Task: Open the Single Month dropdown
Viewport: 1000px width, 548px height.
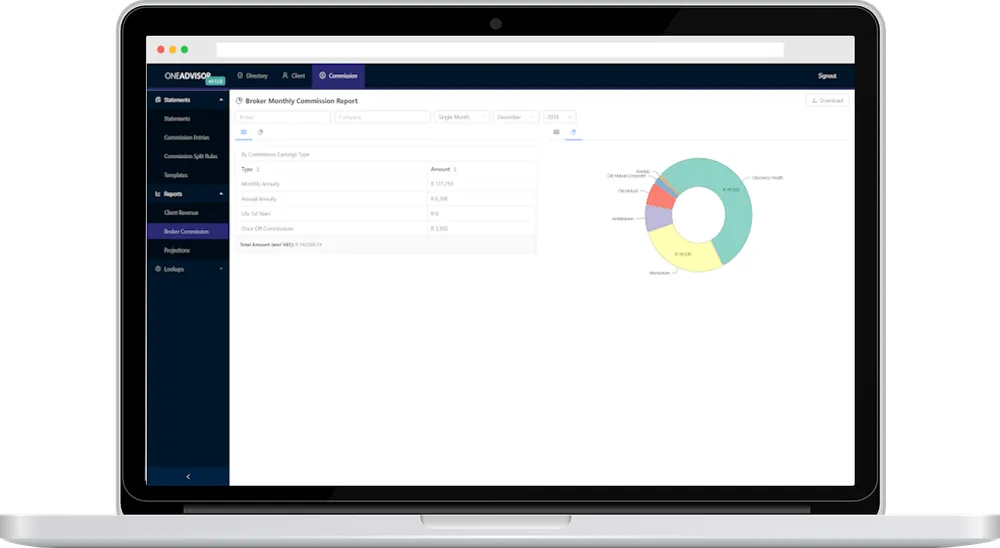Action: [x=462, y=117]
